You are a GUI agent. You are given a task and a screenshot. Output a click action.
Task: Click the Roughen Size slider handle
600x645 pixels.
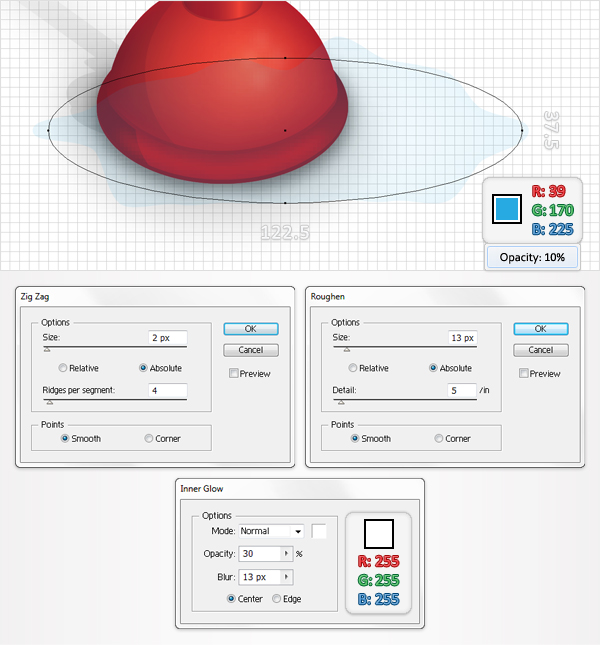click(x=347, y=349)
